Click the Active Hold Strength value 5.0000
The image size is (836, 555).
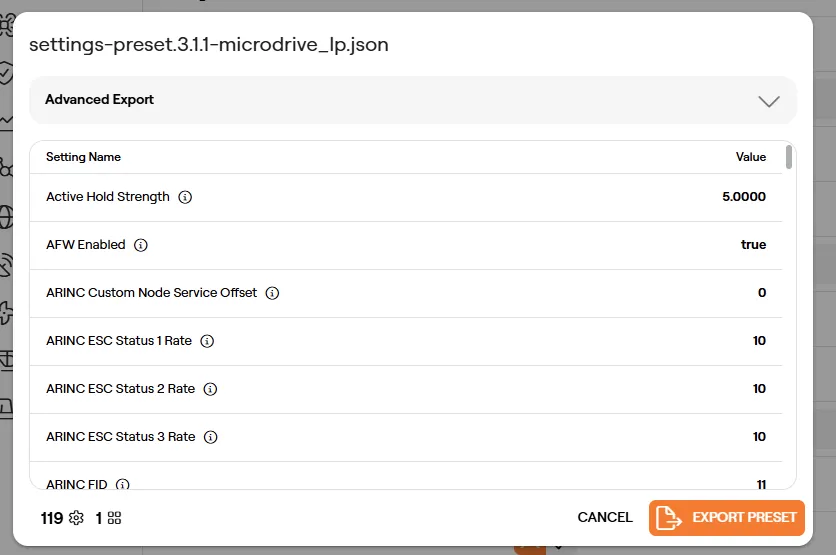(744, 197)
